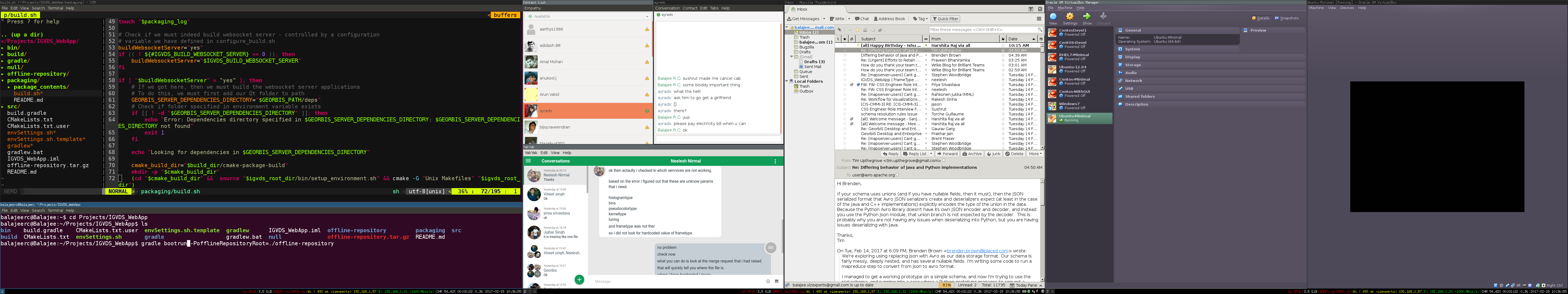Open Devices menu in Ubuntu-Minimal VM window

pos(1347,8)
